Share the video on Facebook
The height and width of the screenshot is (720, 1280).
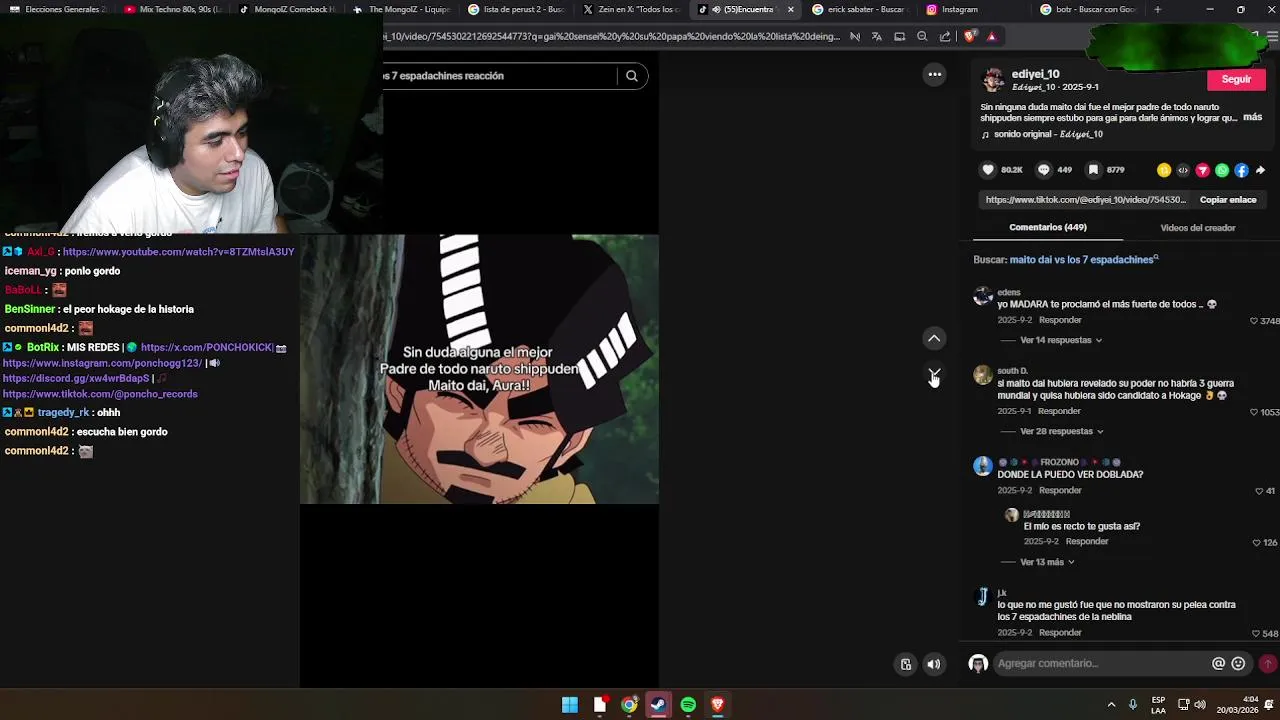point(1241,171)
